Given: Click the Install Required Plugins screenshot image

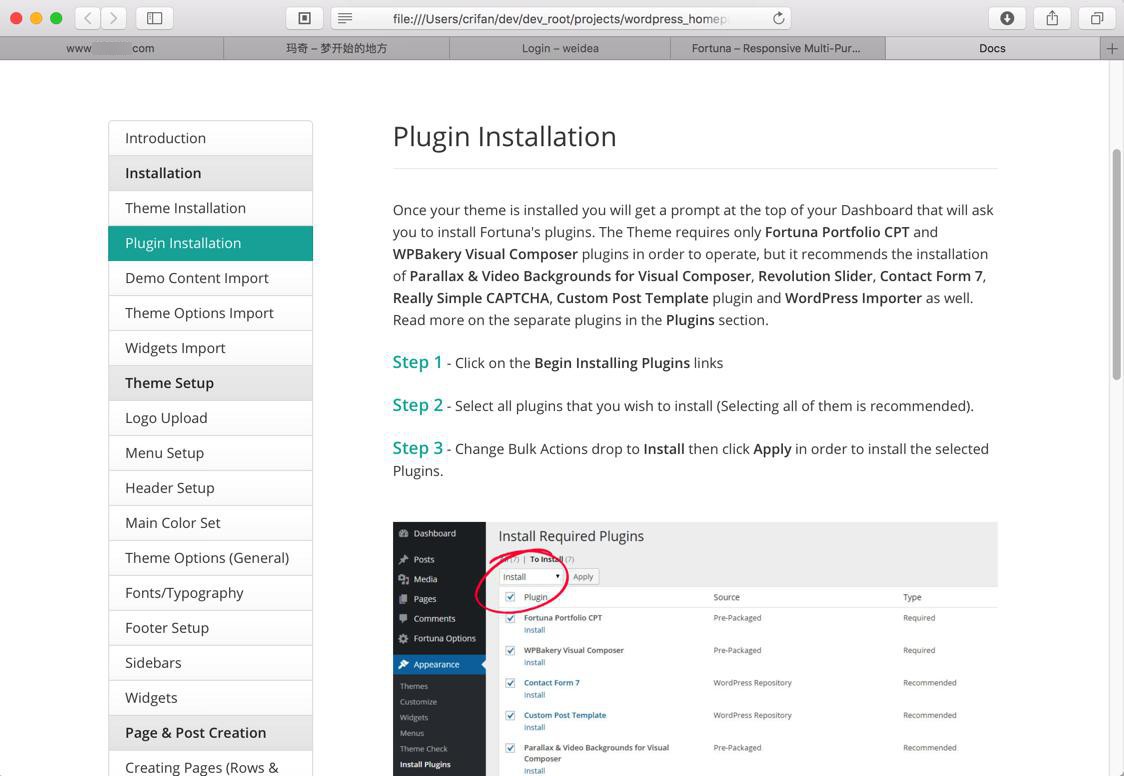Looking at the screenshot, I should pyautogui.click(x=695, y=648).
